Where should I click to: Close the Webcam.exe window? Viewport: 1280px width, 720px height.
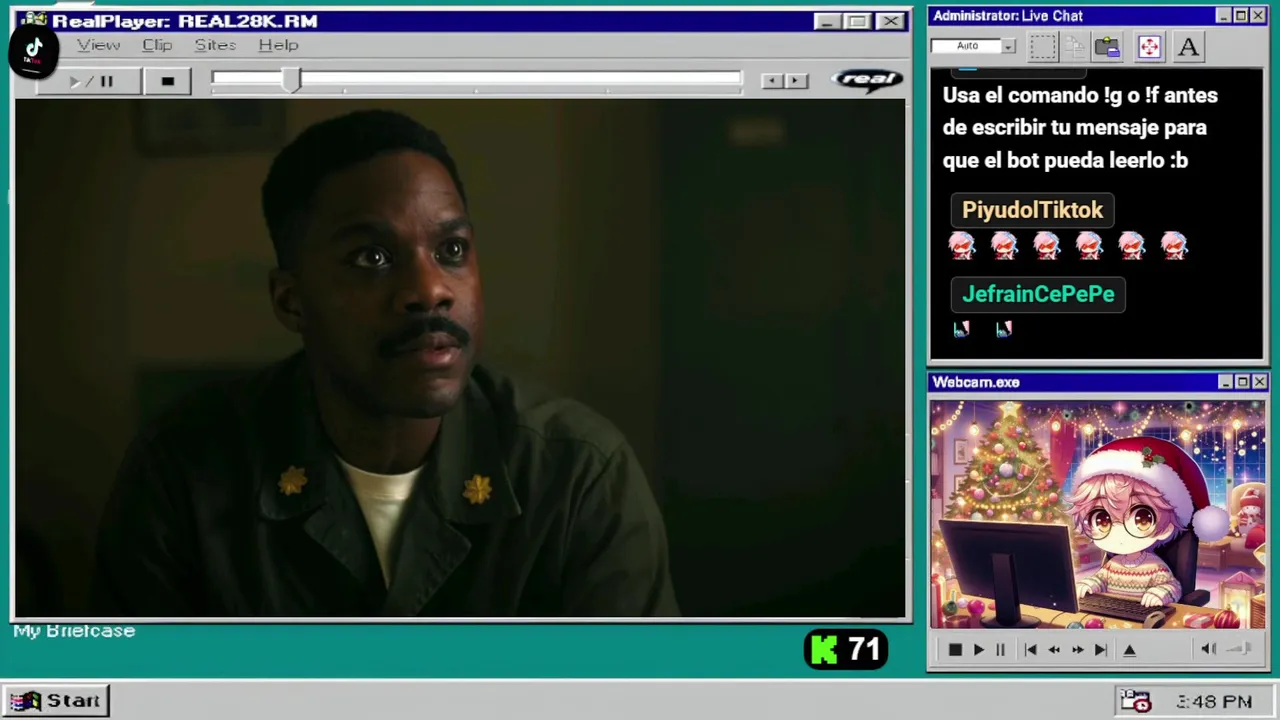tap(1259, 382)
